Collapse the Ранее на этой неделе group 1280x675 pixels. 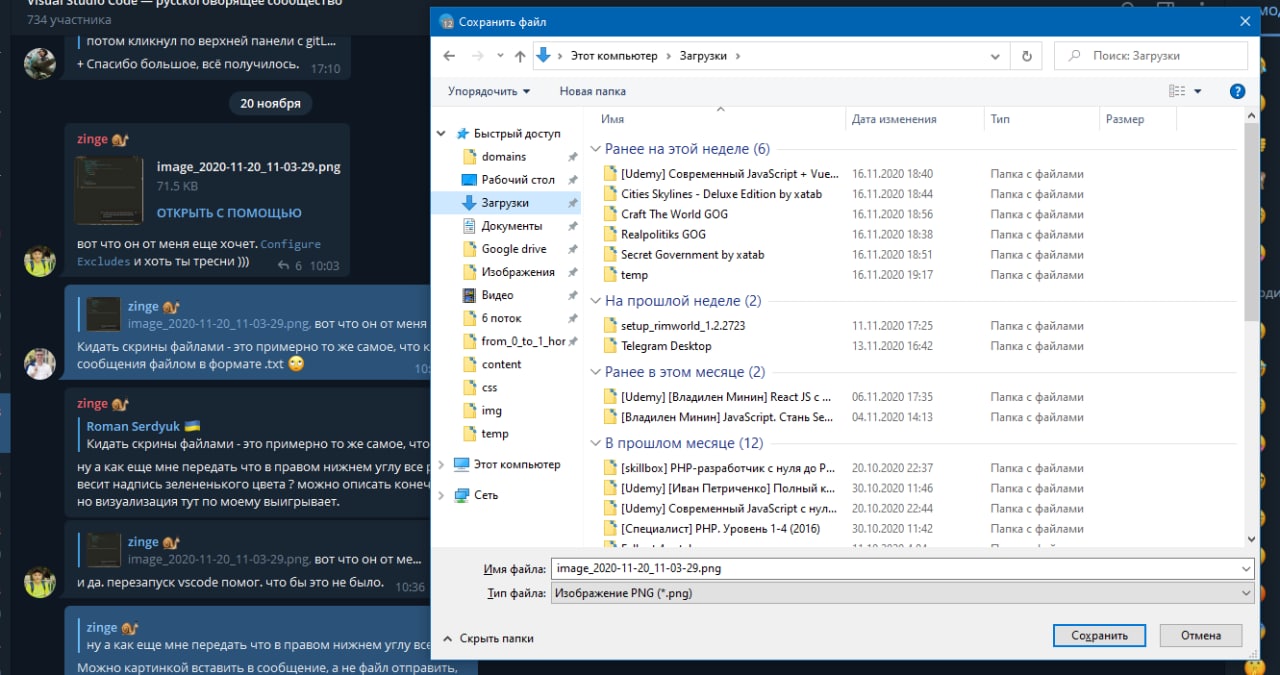click(595, 149)
